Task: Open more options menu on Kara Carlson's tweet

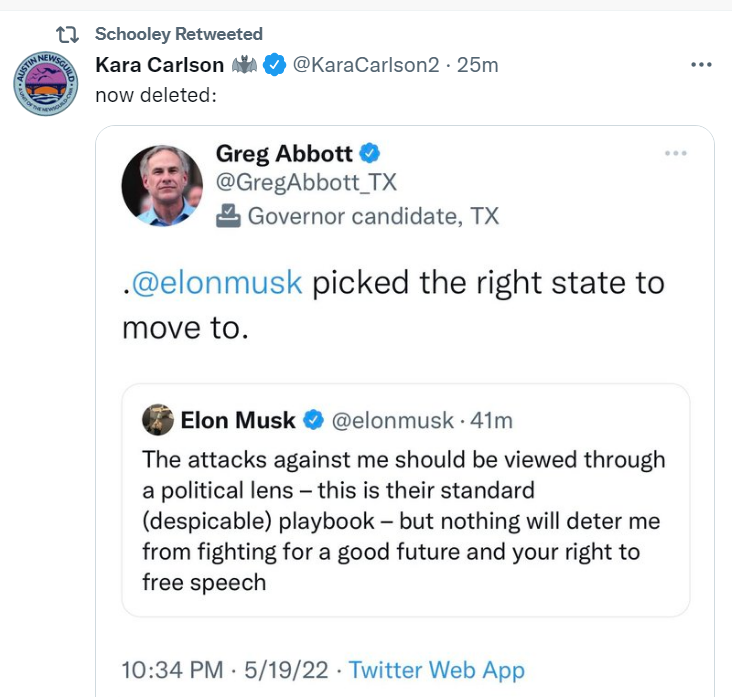Action: pos(702,65)
